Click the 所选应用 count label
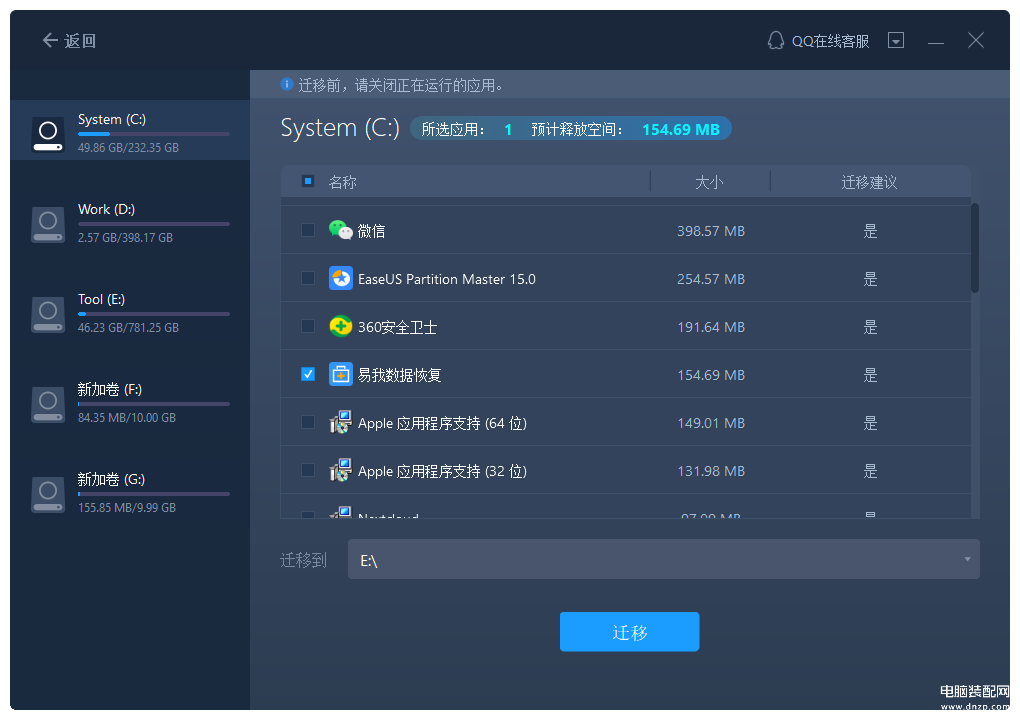This screenshot has width=1020, height=720. coord(453,129)
